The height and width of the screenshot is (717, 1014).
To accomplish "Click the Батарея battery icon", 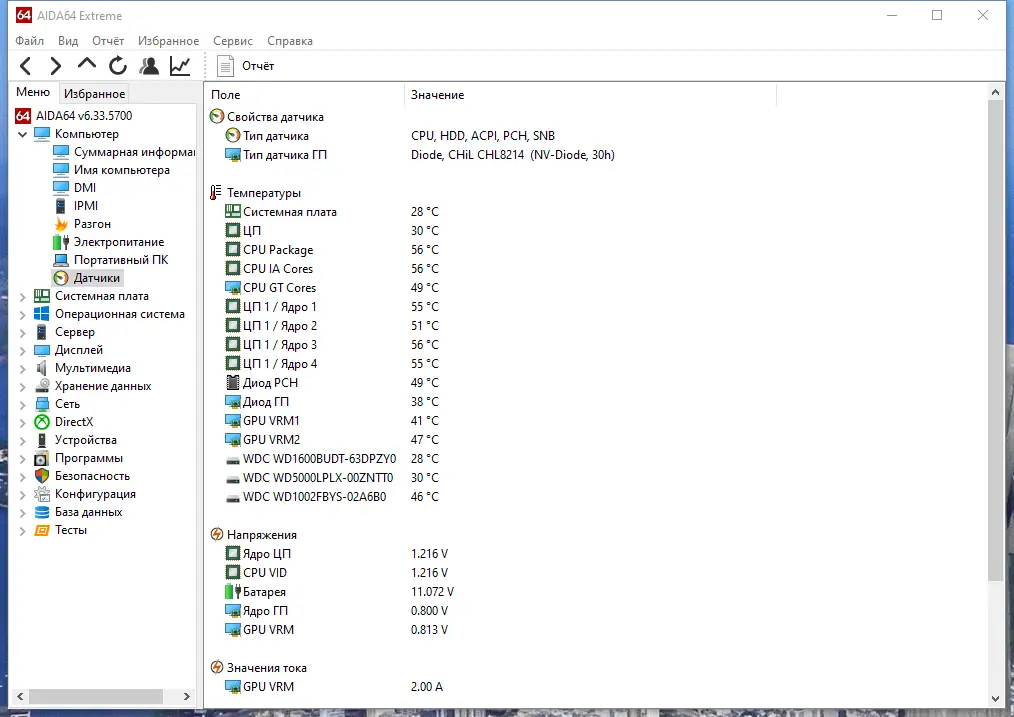I will [233, 592].
